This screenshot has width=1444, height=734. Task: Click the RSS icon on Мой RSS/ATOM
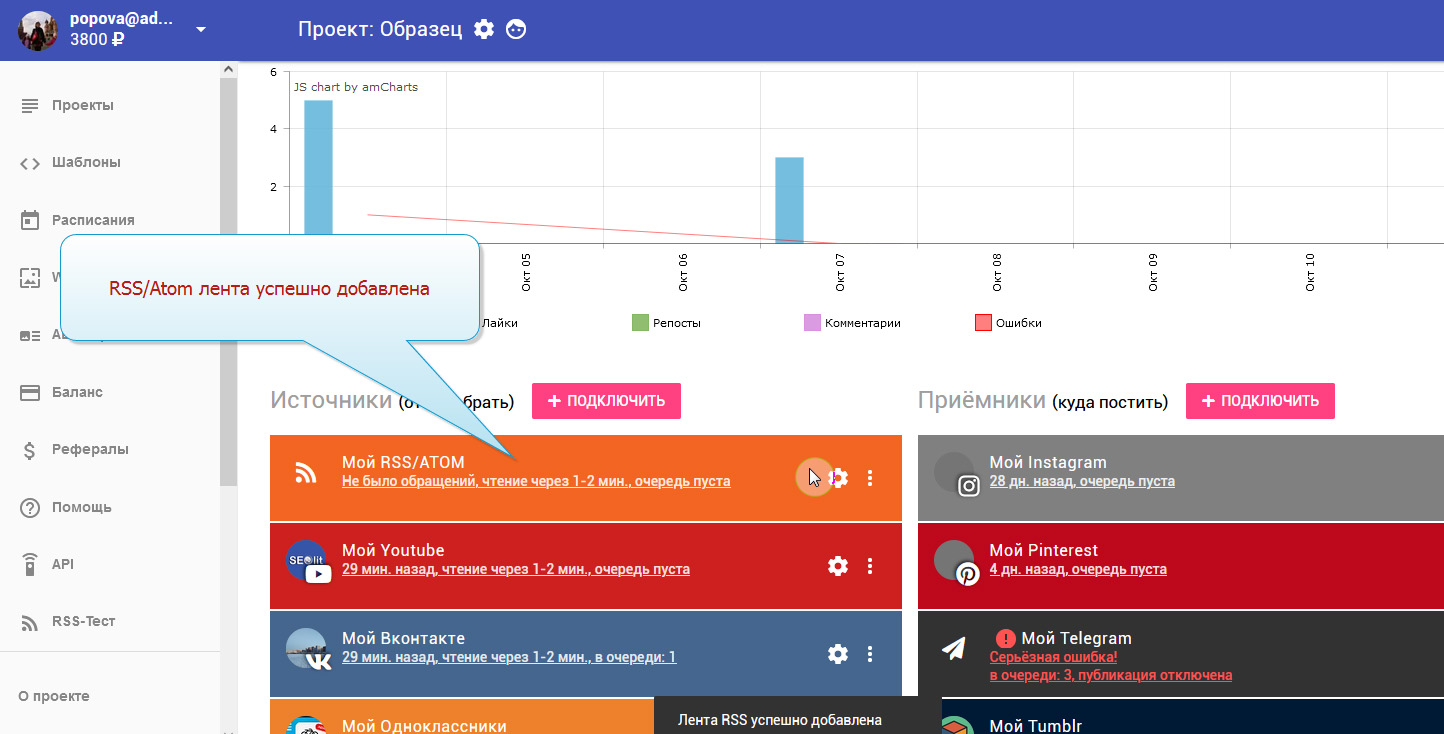305,473
